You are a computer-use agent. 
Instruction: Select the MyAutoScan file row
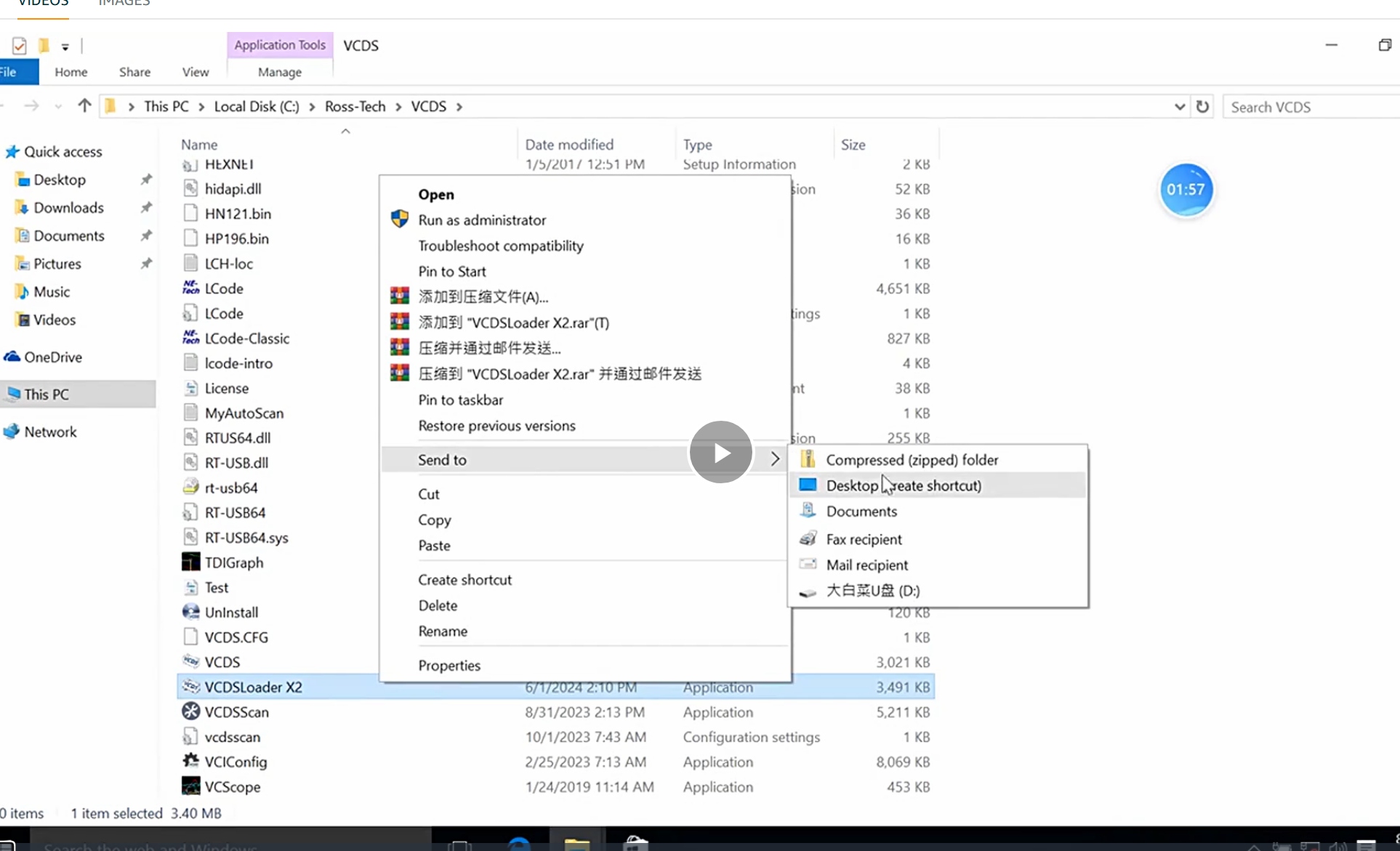click(556, 413)
